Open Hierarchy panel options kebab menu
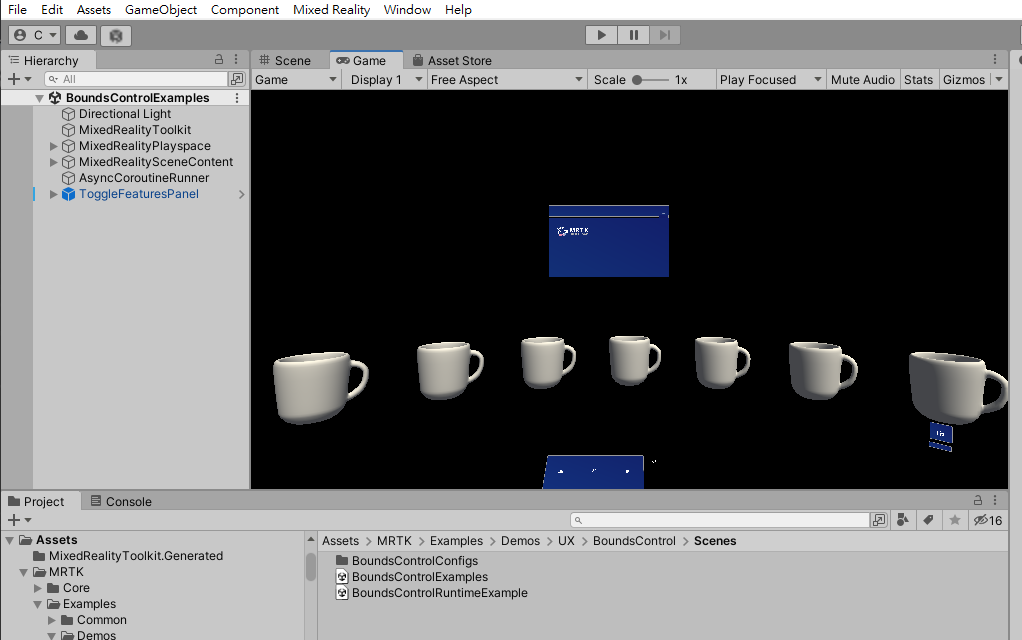Screen dimensions: 1022x640 (x=236, y=59)
